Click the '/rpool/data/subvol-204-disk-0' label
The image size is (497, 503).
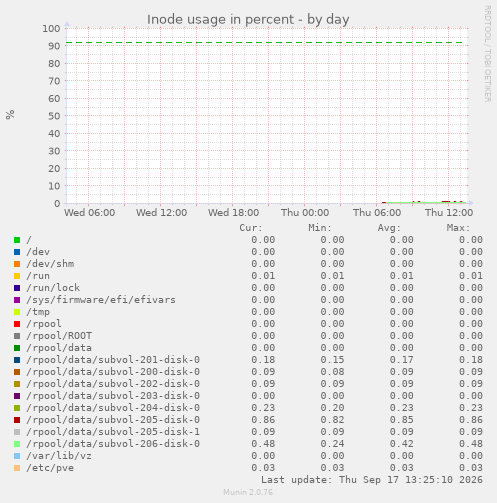click(x=113, y=408)
